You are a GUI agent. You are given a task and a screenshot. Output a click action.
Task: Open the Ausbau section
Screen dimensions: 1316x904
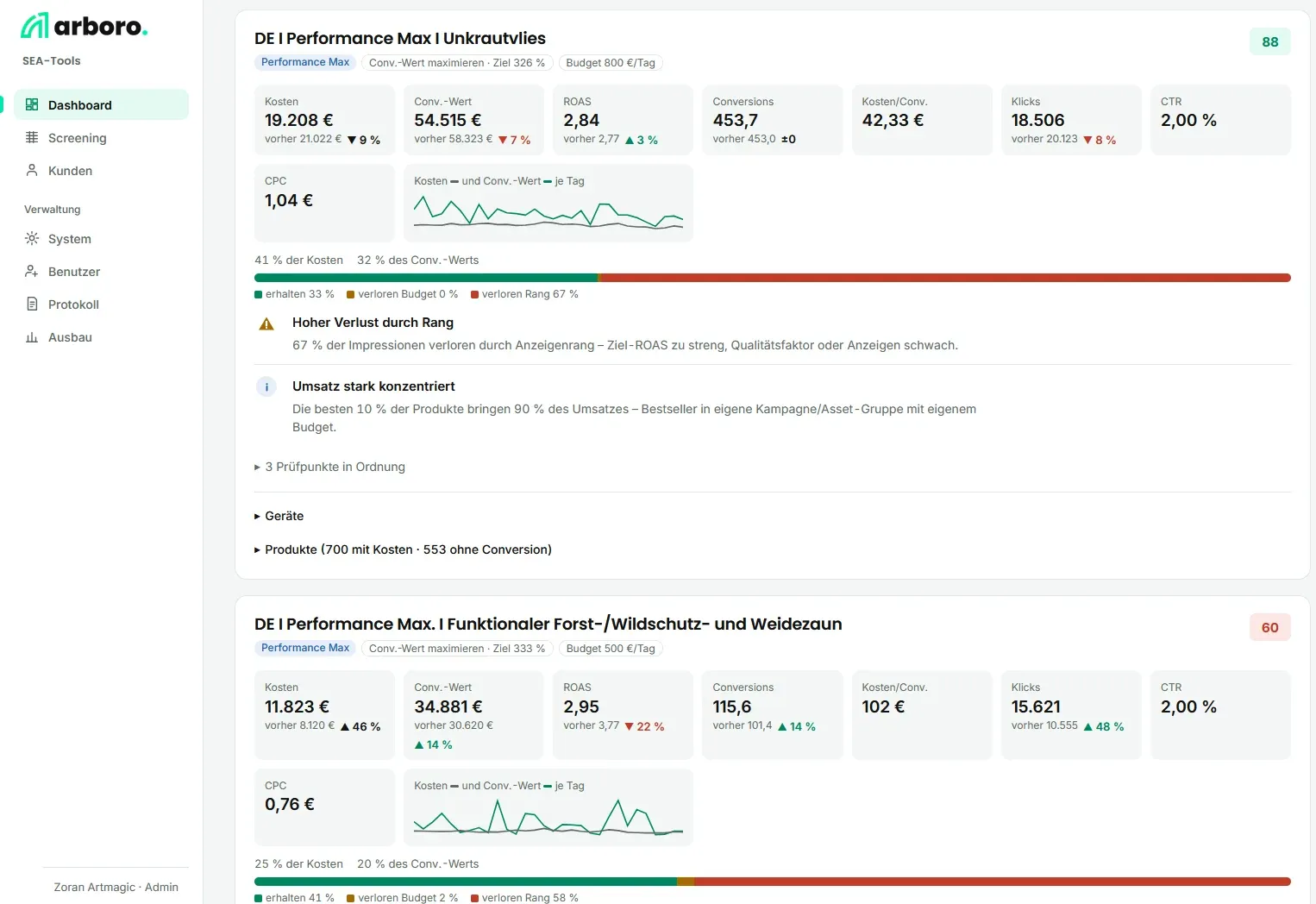pyautogui.click(x=101, y=336)
